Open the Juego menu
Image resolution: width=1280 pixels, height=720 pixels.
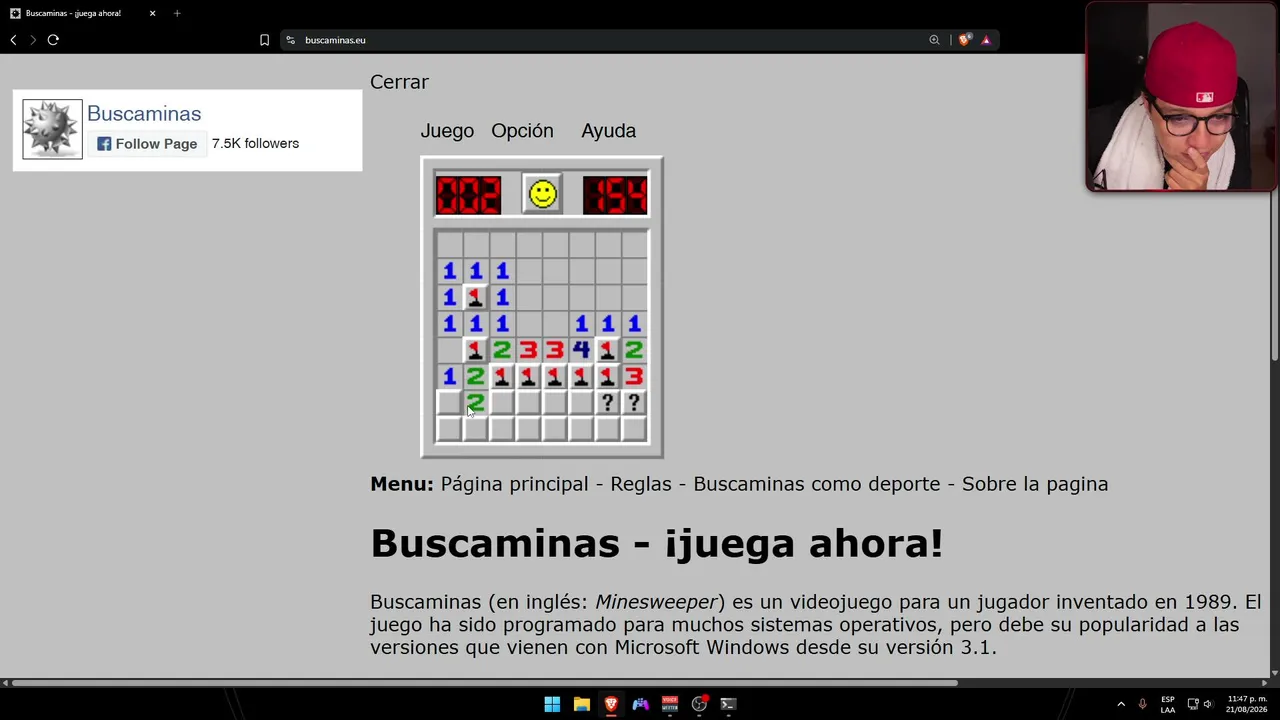447,131
